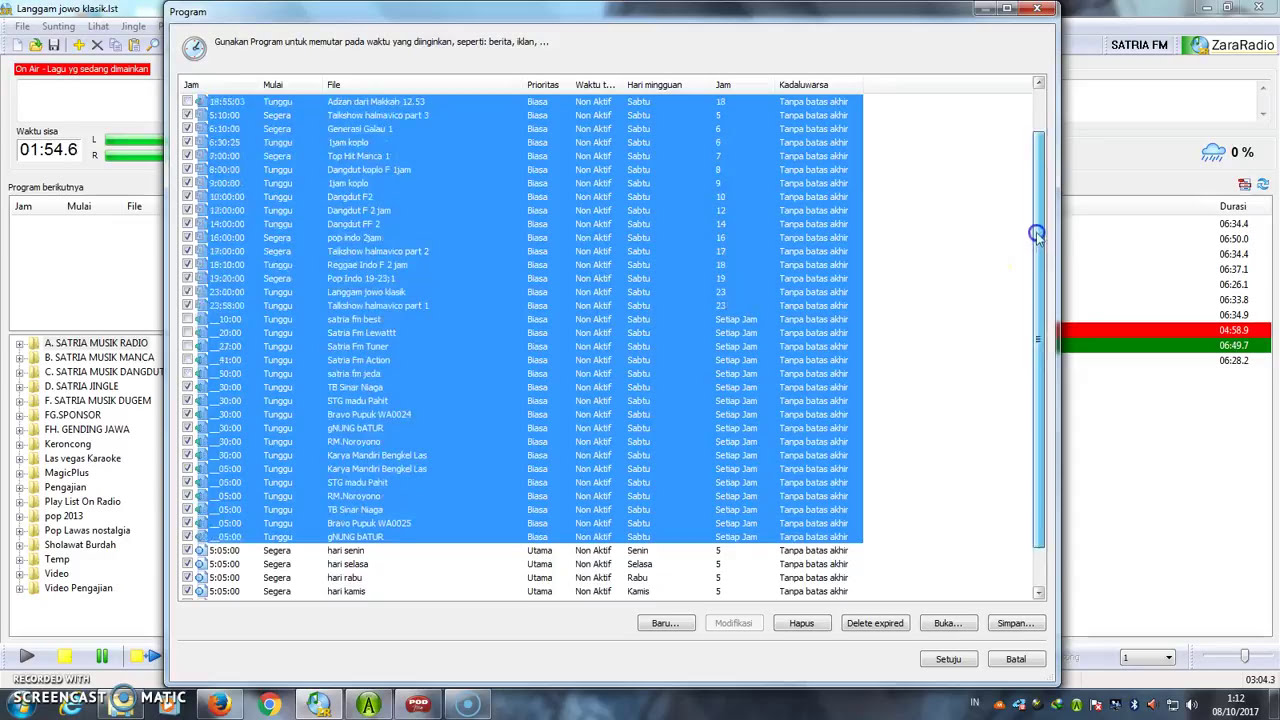Screen dimensions: 1280x720
Task: Click the Buka... button
Action: click(947, 623)
